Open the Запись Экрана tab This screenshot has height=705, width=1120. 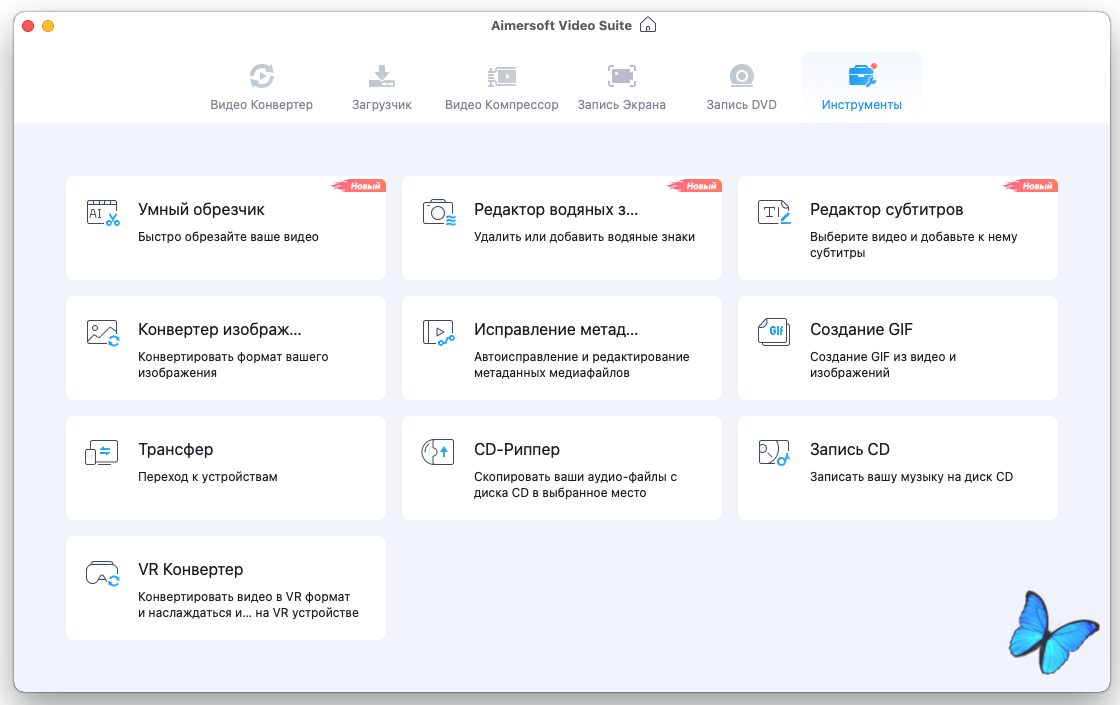621,87
